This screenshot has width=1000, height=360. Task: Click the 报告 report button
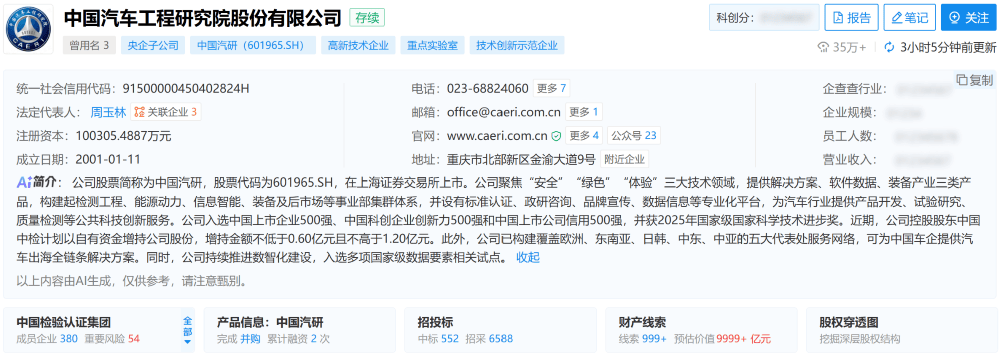[851, 18]
